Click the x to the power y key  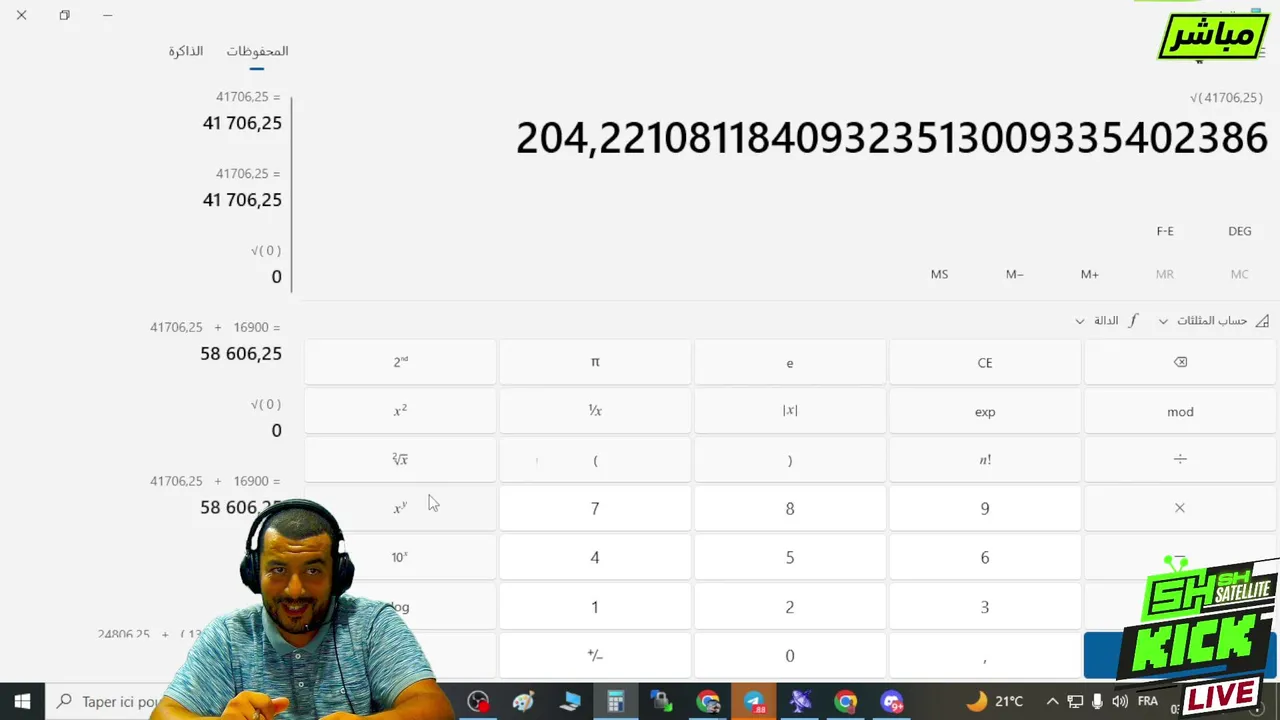point(400,508)
